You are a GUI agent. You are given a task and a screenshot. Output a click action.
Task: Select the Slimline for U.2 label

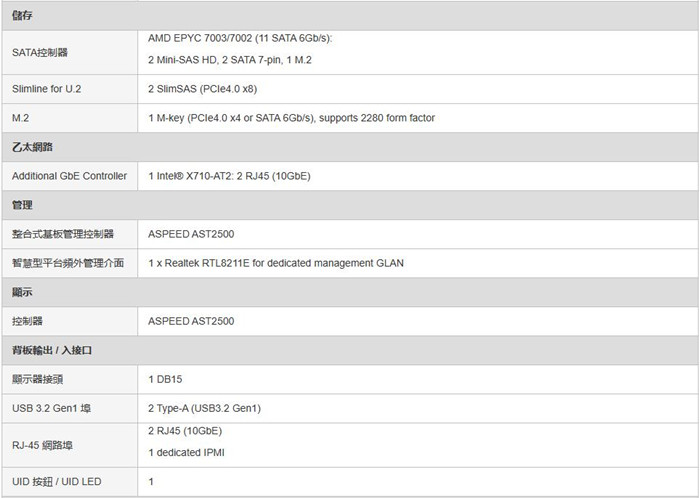(46, 89)
